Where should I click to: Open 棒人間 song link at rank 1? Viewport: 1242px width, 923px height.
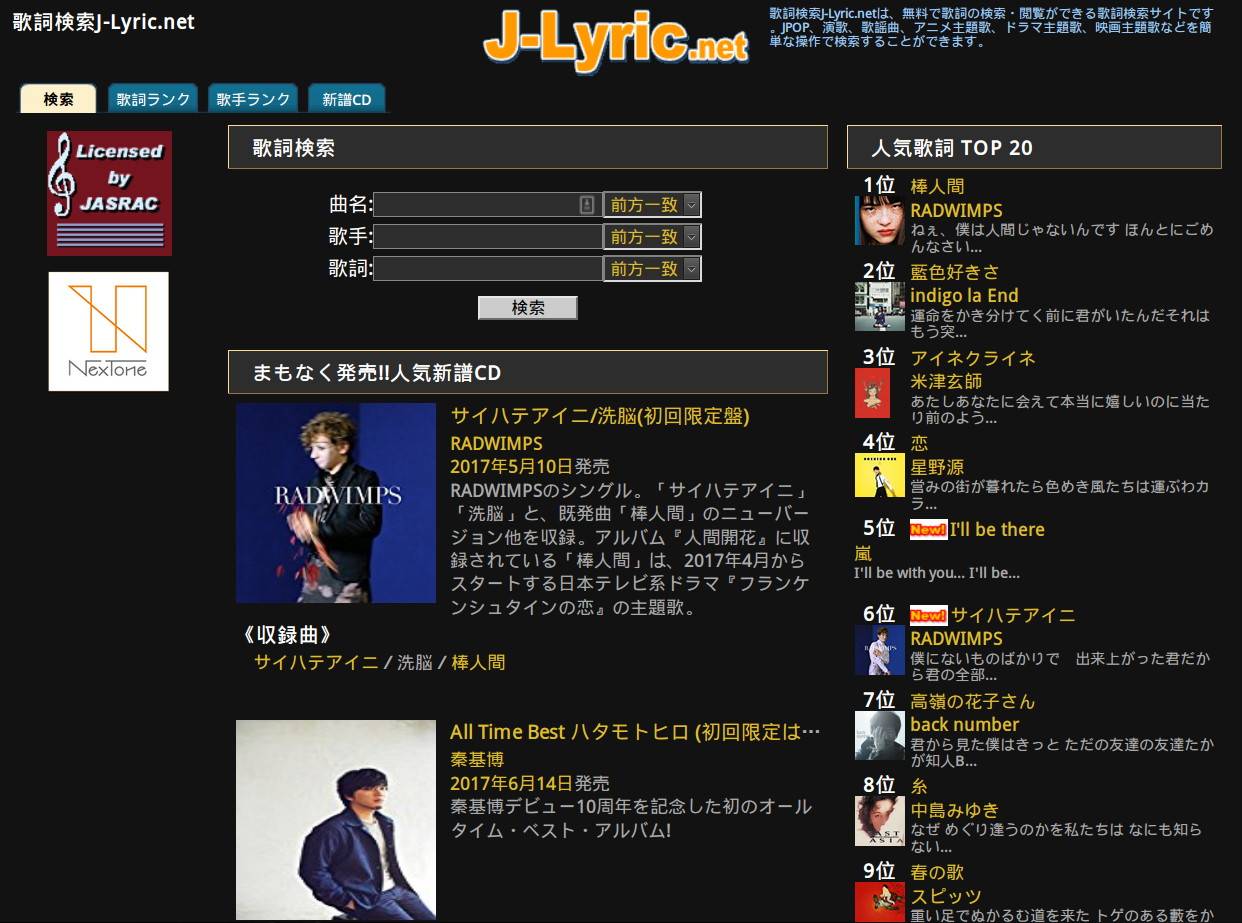click(x=937, y=186)
